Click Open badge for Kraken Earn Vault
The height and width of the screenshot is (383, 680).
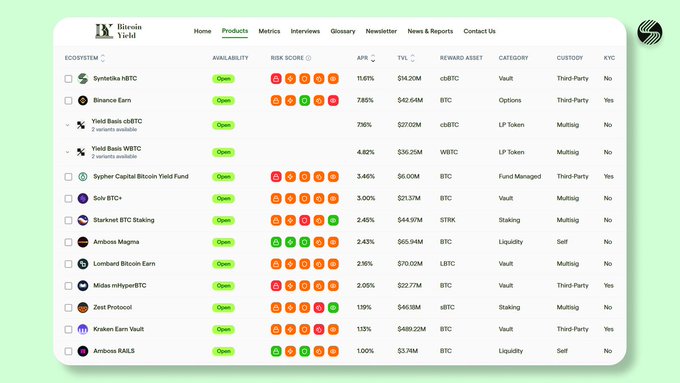(x=223, y=329)
